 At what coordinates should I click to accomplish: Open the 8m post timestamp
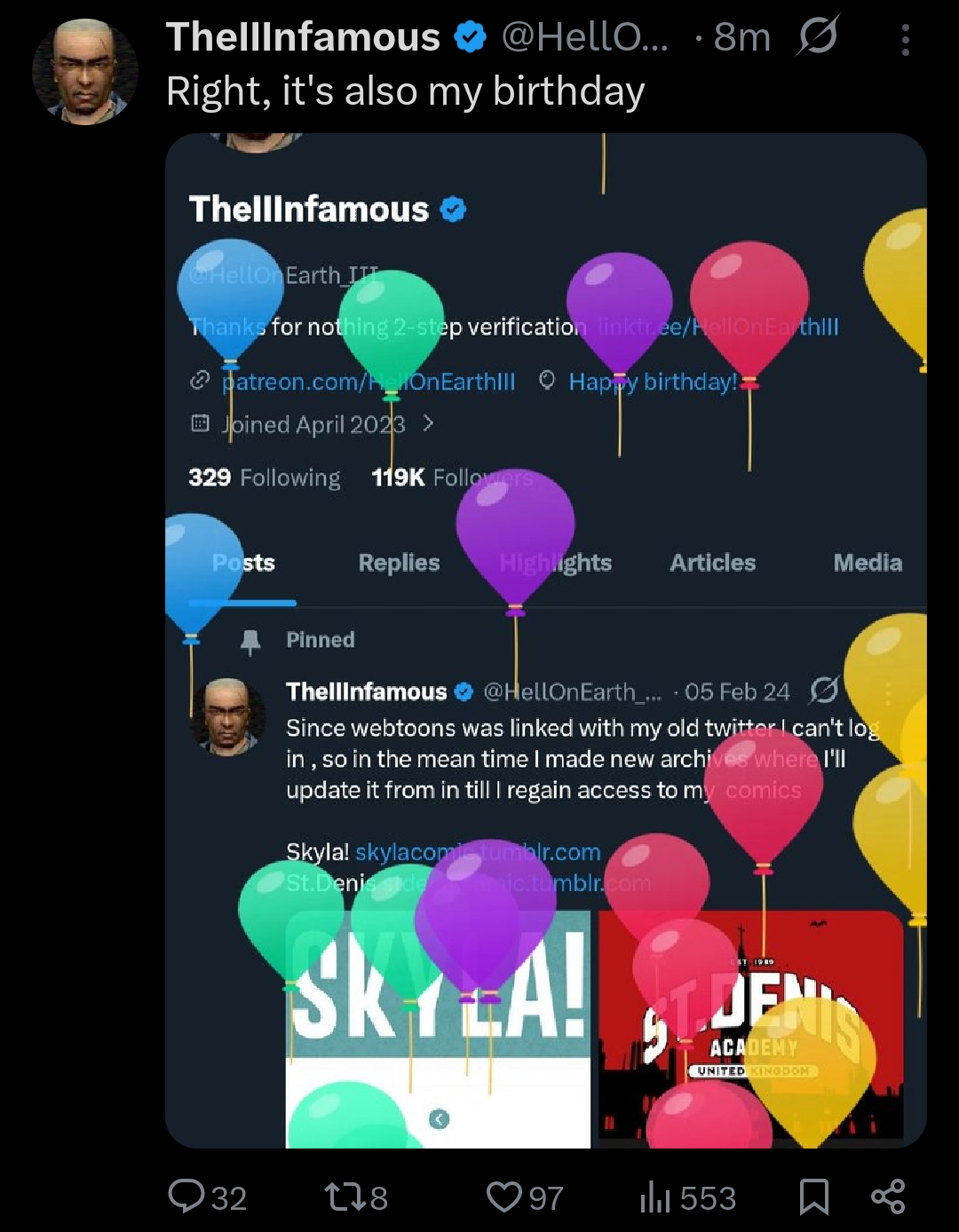(x=742, y=37)
